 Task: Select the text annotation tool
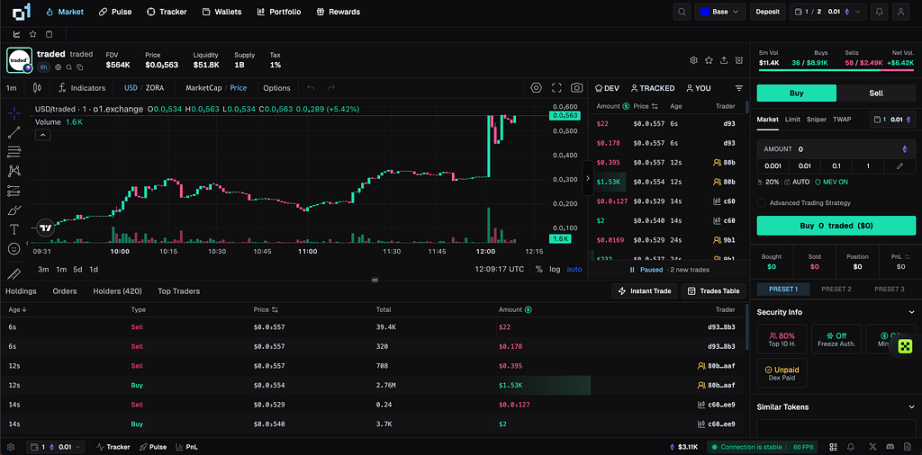(14, 229)
